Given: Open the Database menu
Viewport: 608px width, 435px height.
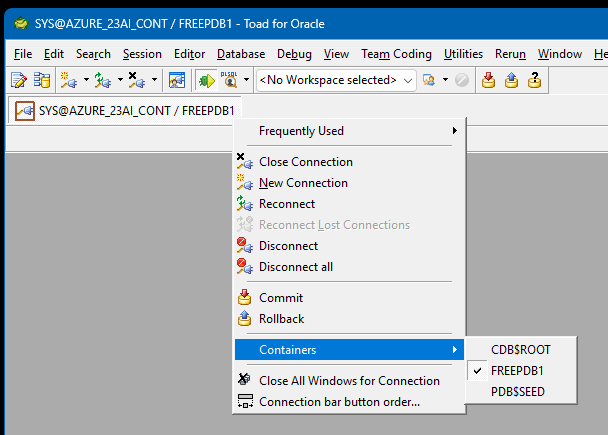Looking at the screenshot, I should coord(241,54).
